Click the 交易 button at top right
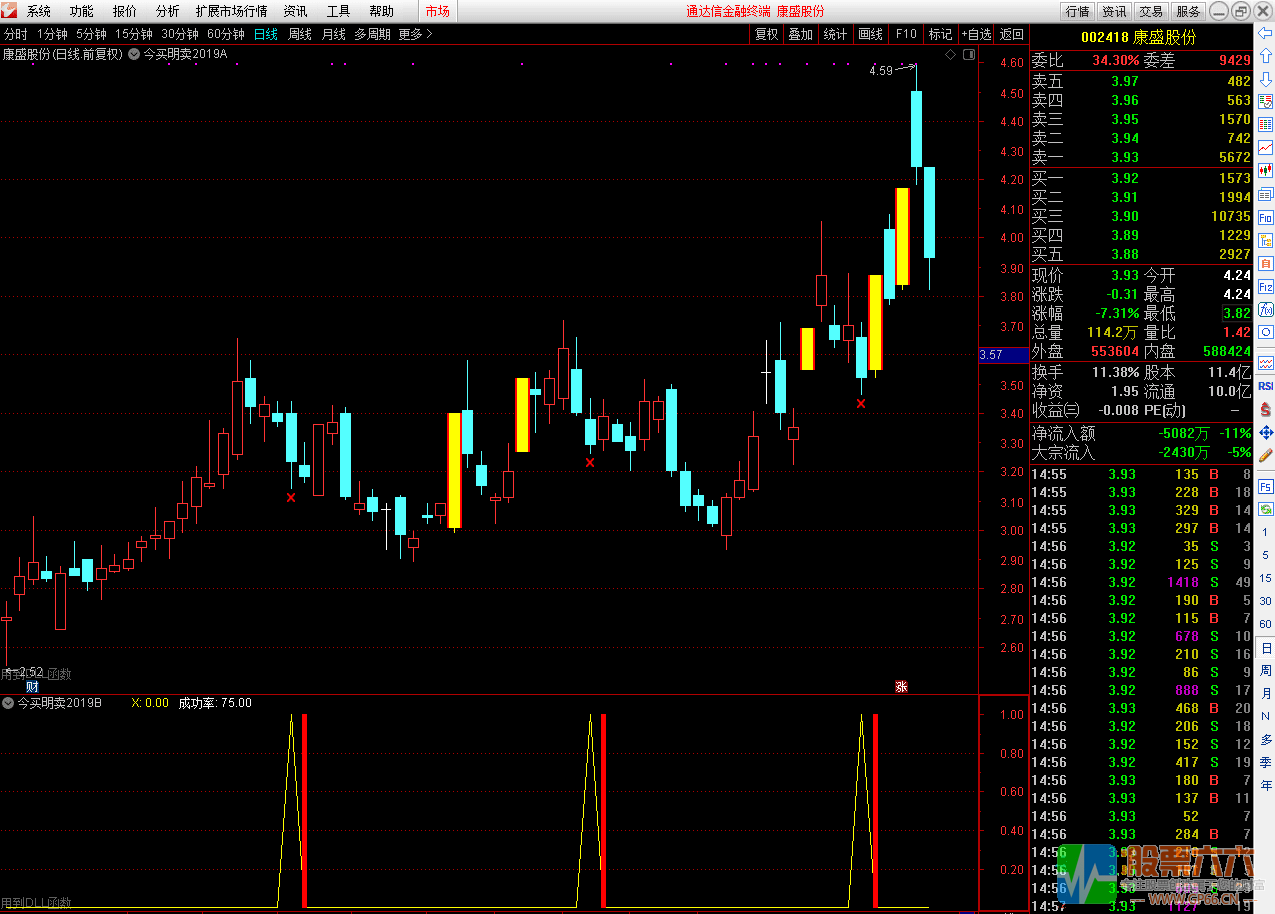 click(1151, 11)
